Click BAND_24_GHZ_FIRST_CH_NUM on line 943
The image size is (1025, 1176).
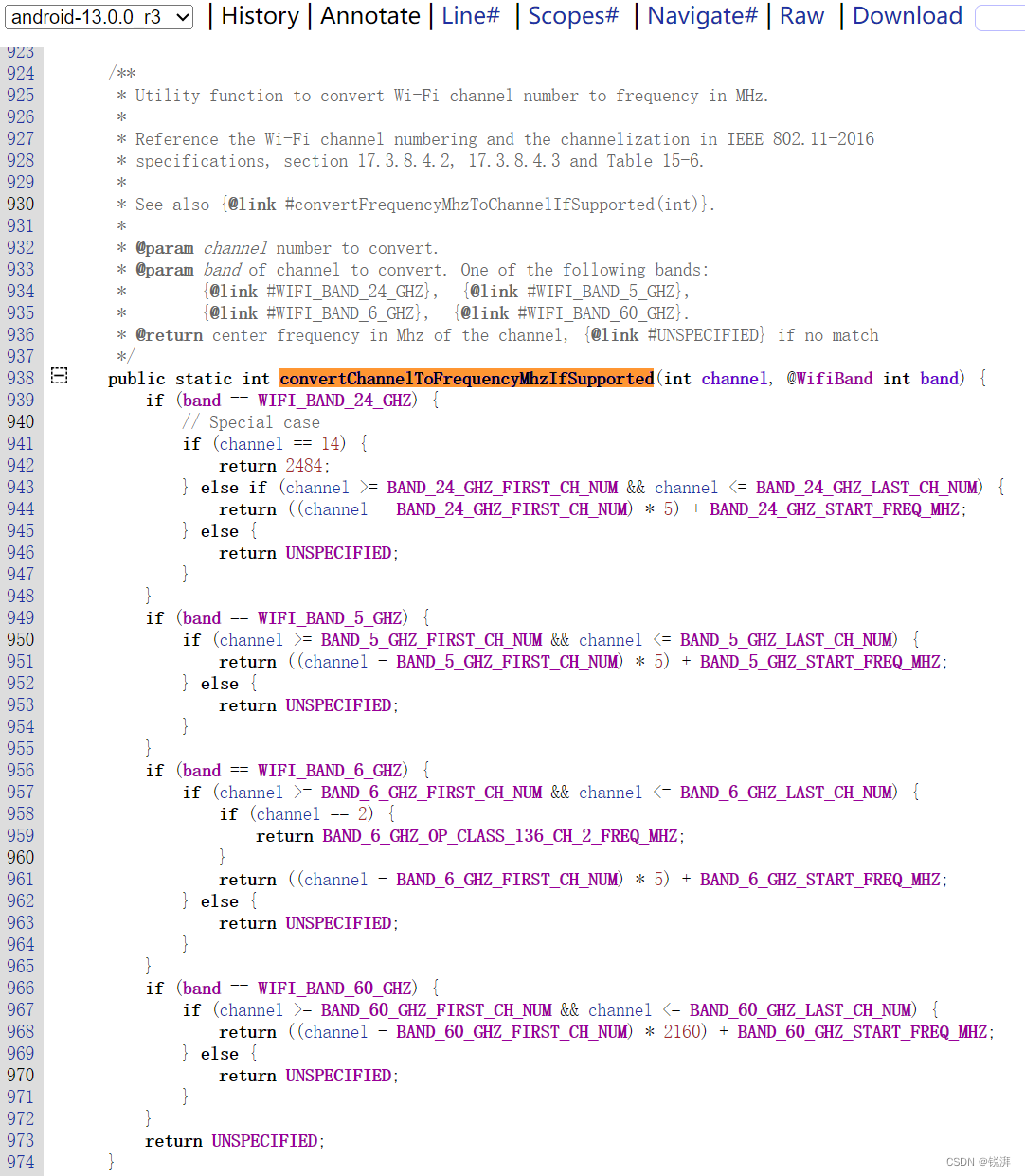point(502,488)
